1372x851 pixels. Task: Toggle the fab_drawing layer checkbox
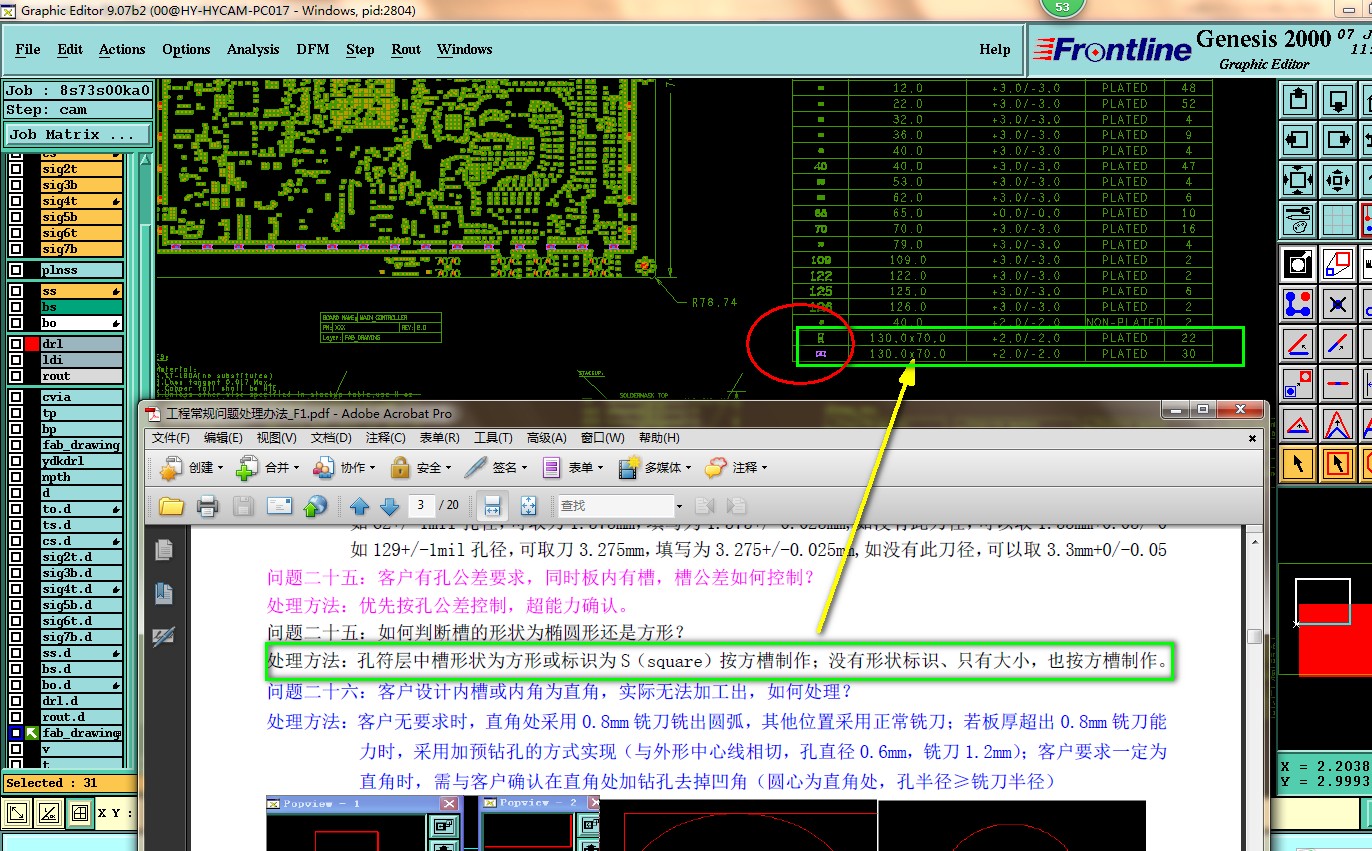tap(16, 445)
